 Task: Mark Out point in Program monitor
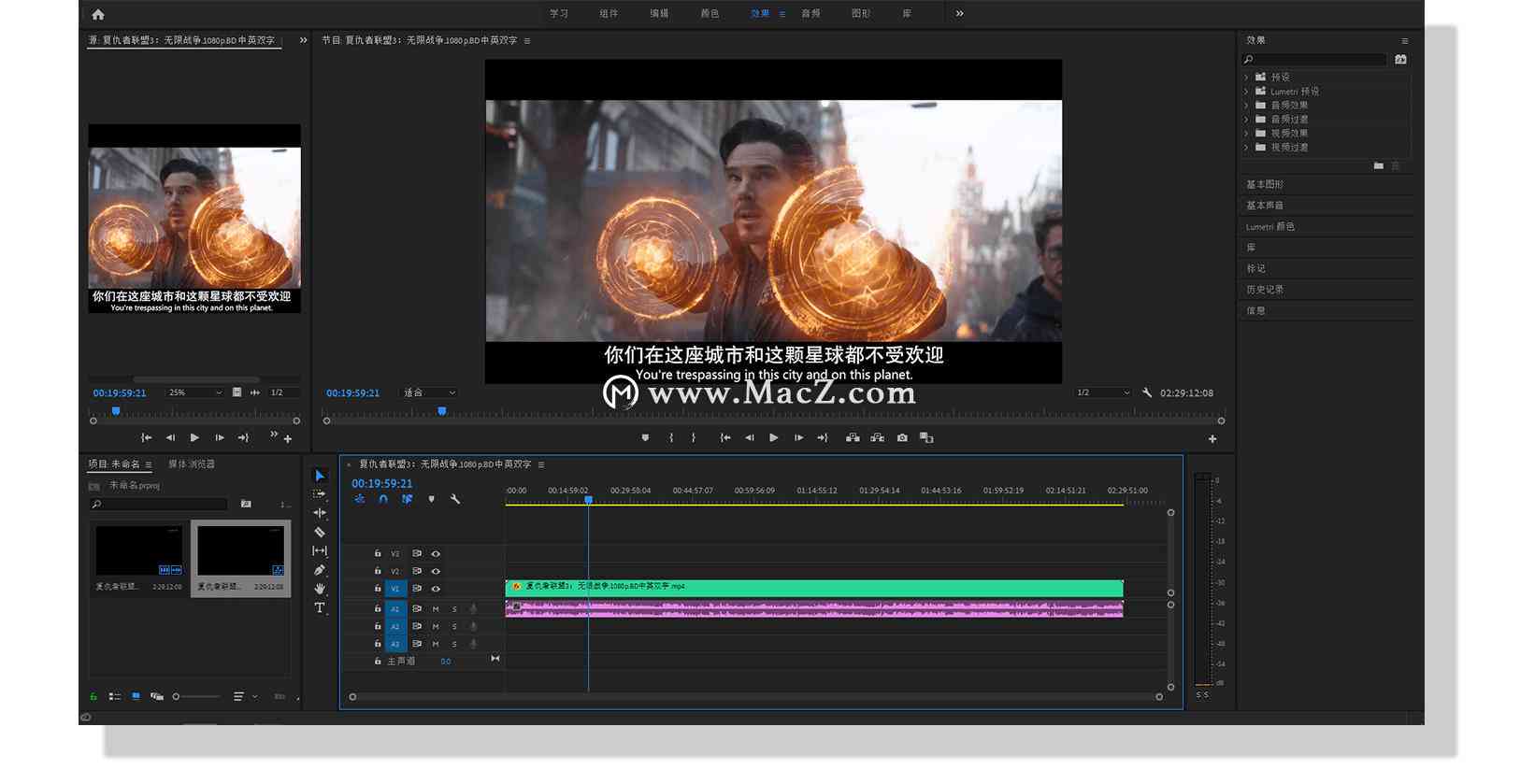[694, 437]
